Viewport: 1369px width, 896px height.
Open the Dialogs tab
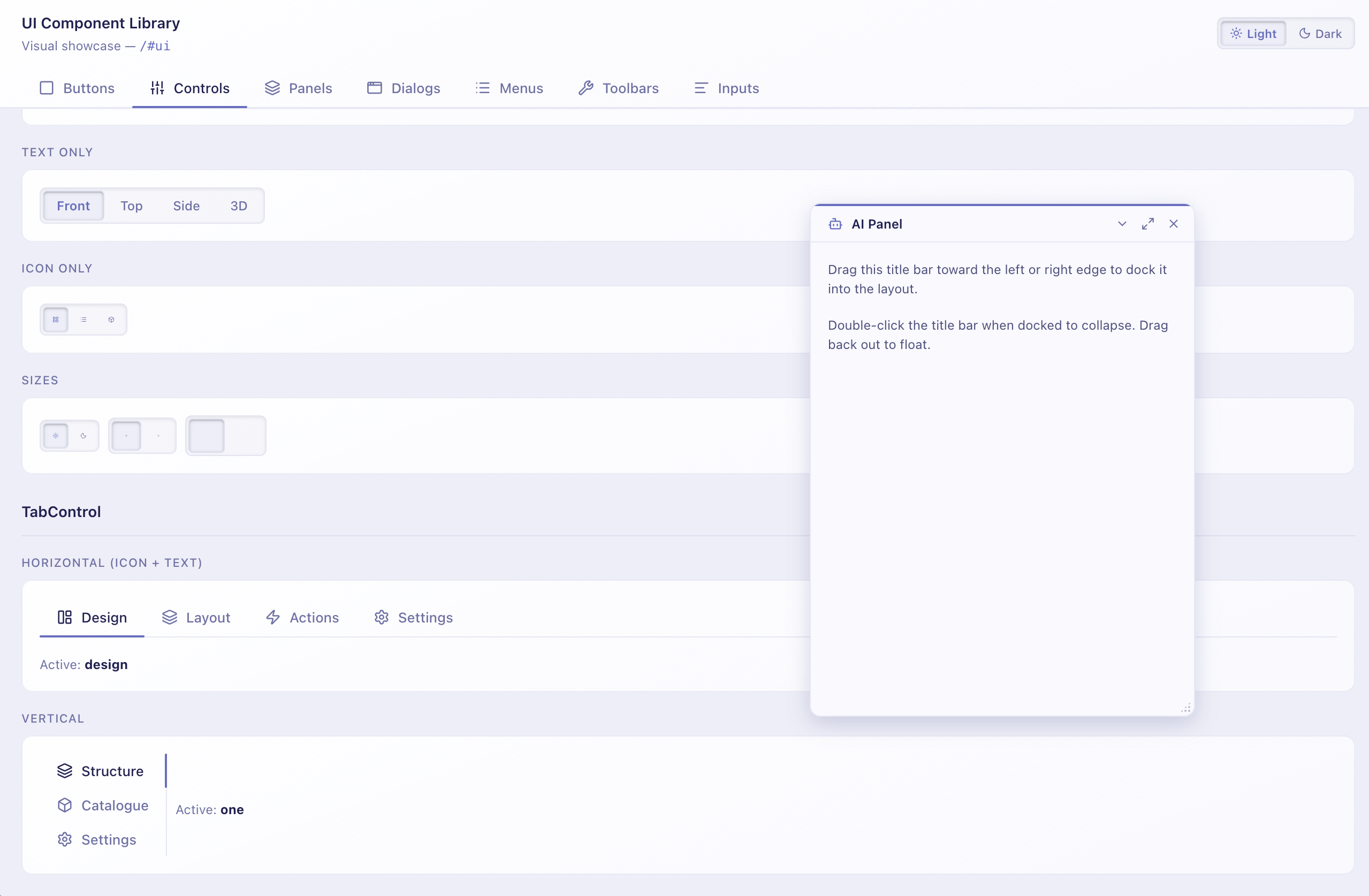(x=404, y=88)
